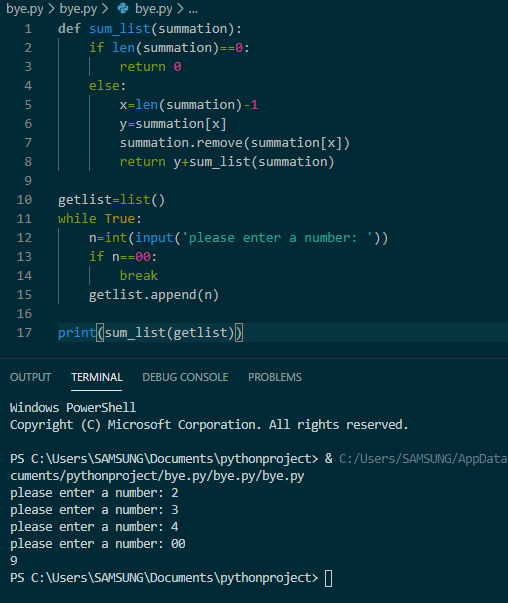
Task: Click the break statement on line 14
Action: [x=138, y=276]
